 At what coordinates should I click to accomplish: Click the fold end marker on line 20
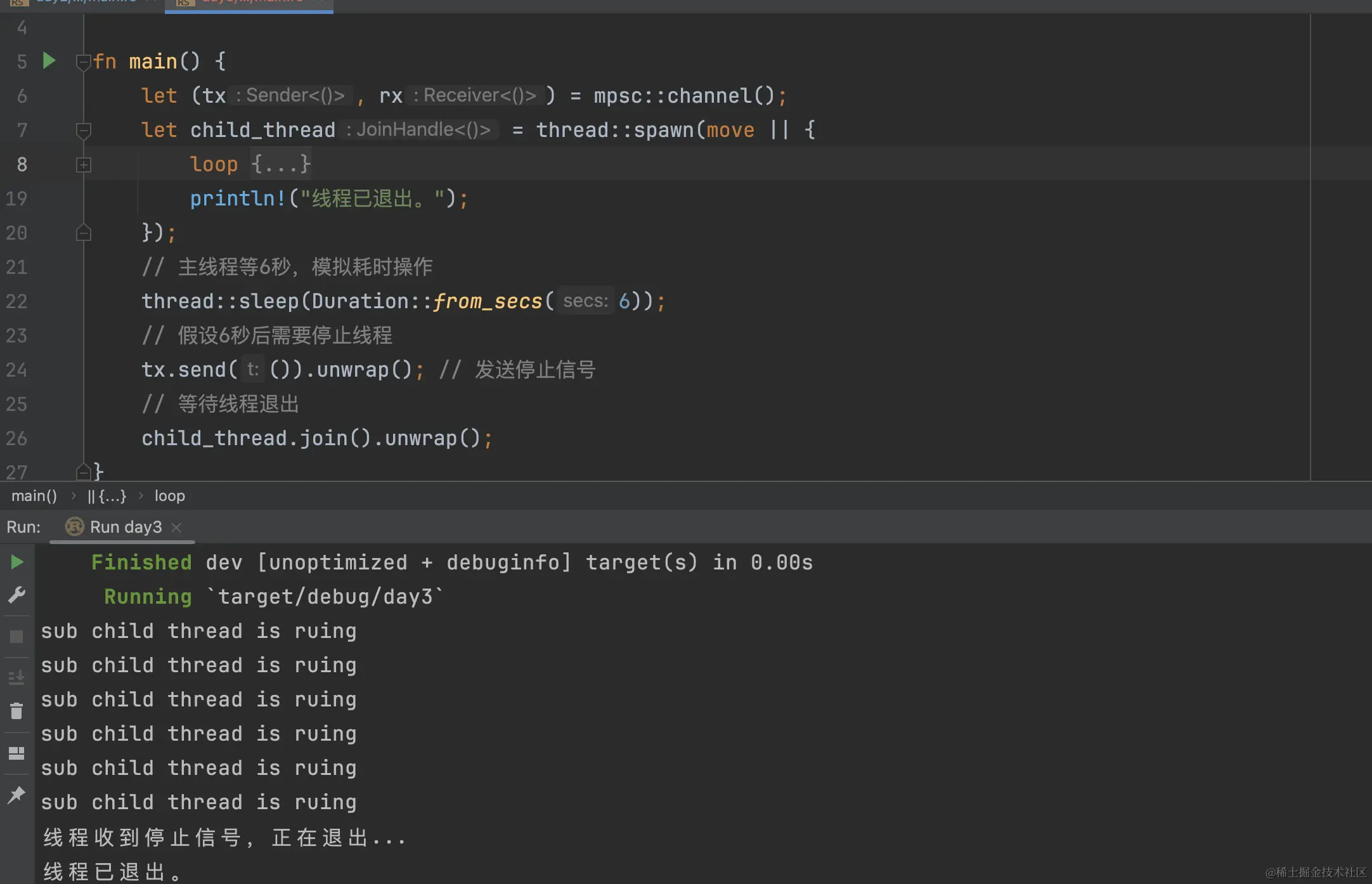[x=83, y=233]
